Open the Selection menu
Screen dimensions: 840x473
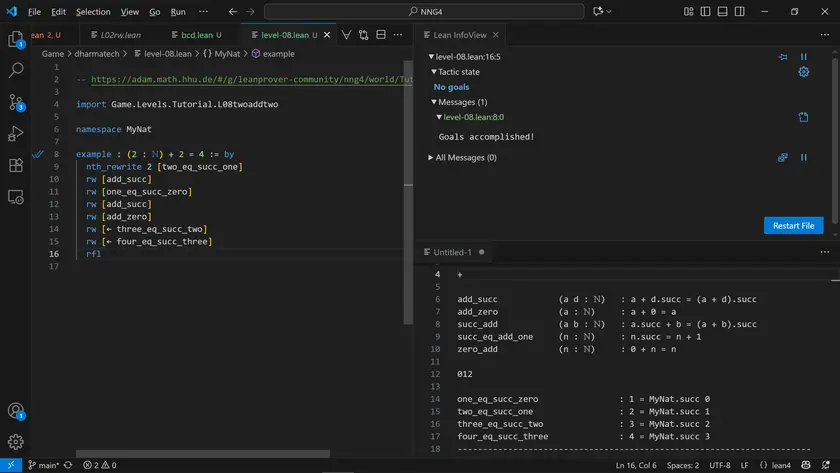(x=93, y=12)
